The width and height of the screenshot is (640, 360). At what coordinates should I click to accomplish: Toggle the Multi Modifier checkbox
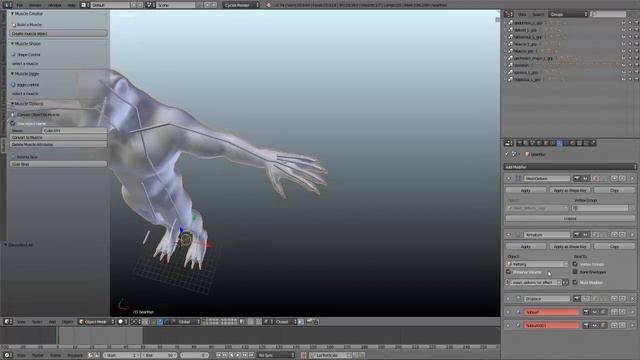[x=575, y=282]
